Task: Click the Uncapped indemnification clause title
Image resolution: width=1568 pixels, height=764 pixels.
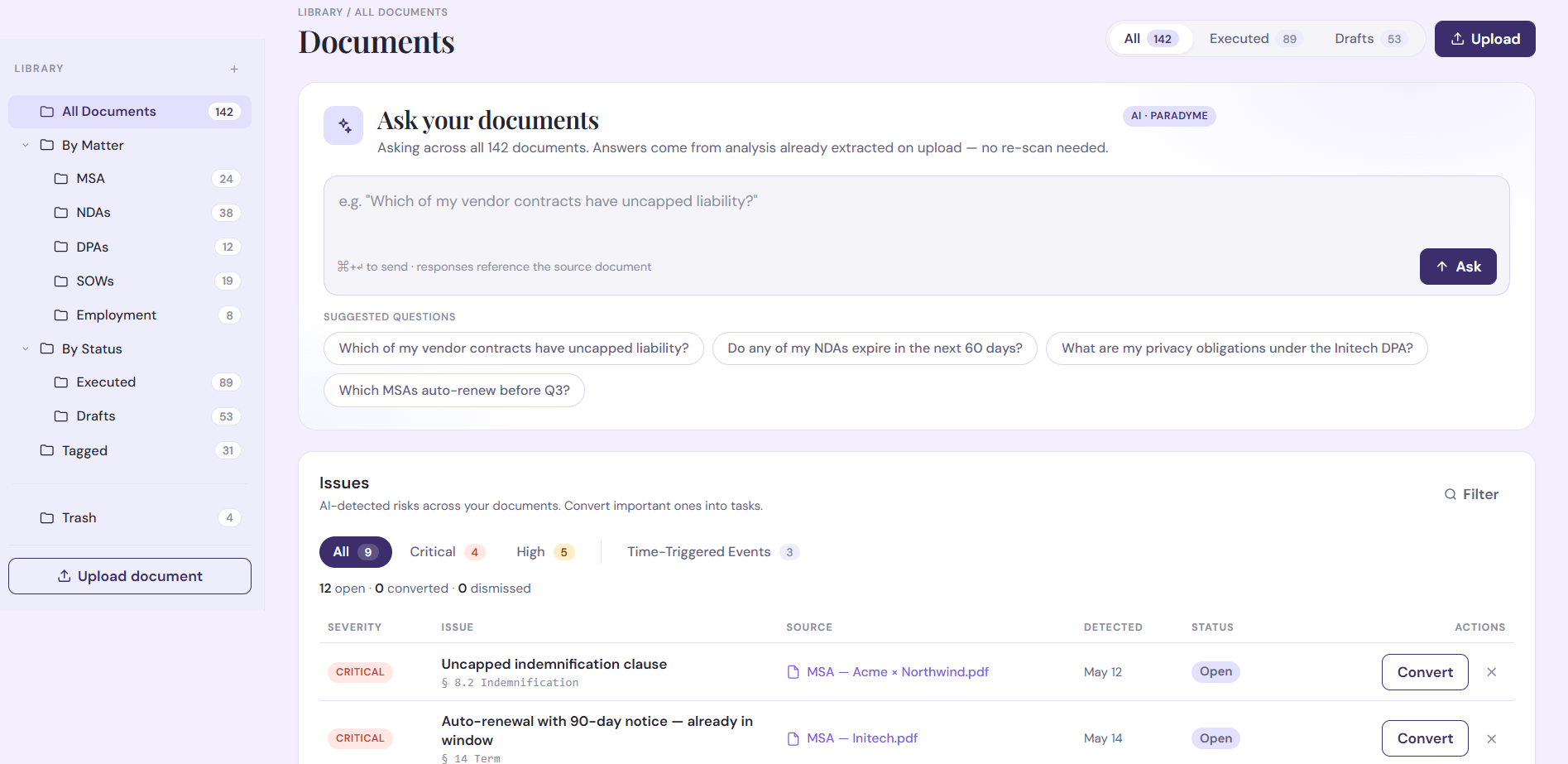Action: (x=554, y=664)
